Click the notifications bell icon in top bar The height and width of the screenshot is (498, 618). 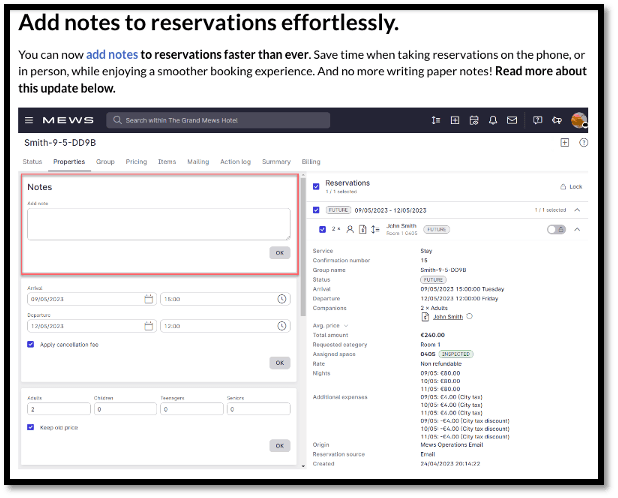493,120
